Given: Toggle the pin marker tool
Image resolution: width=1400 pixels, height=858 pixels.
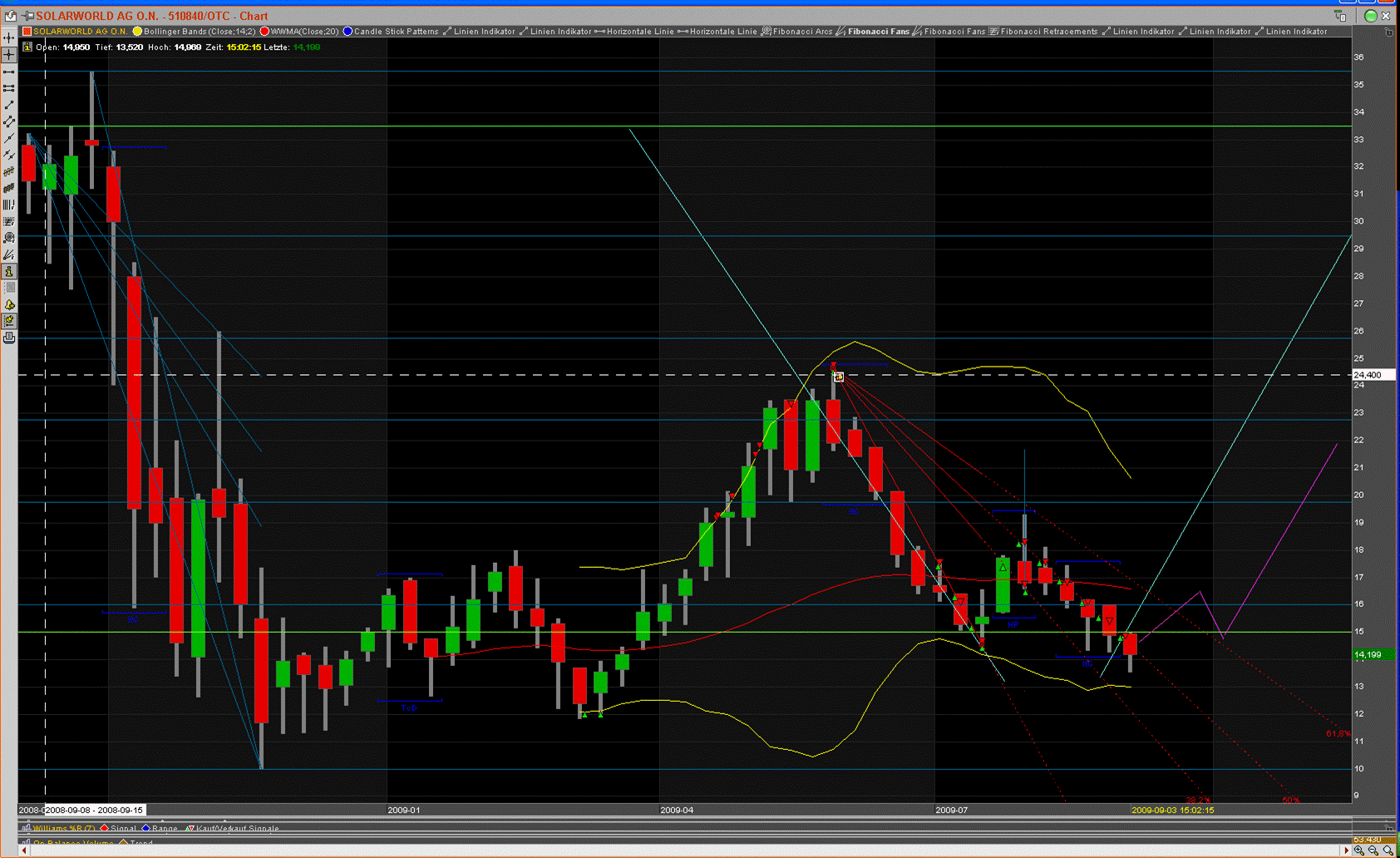Looking at the screenshot, I should click(x=9, y=321).
